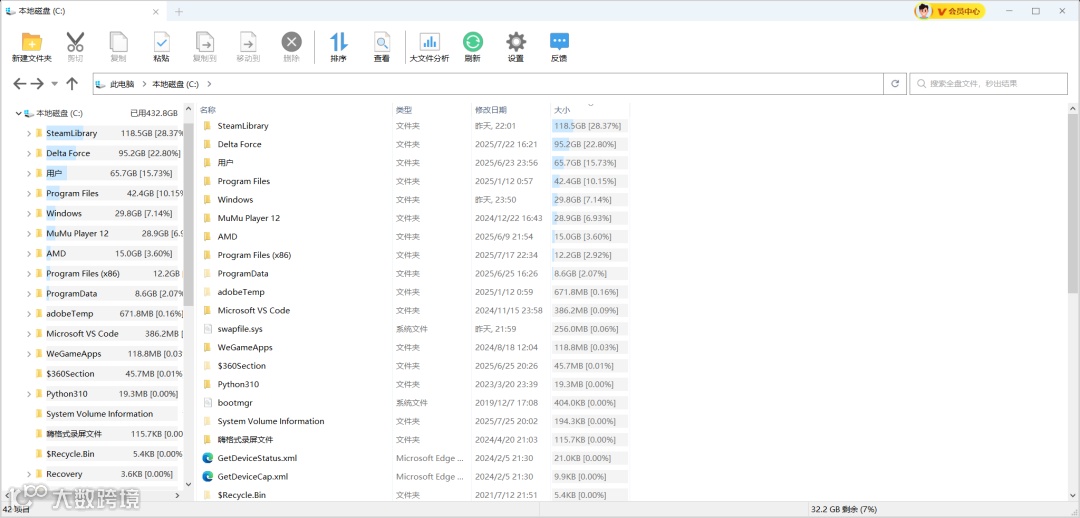
Task: Select Program Files (x86) in file list
Action: (x=254, y=255)
